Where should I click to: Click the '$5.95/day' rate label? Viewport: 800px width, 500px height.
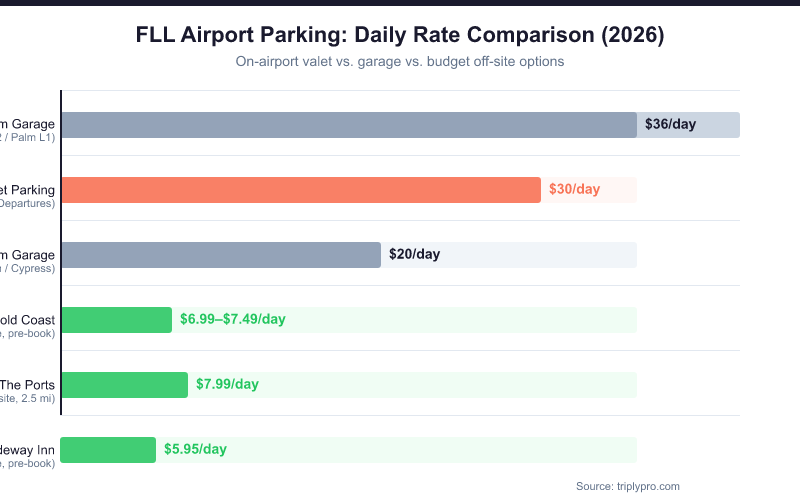pos(195,450)
